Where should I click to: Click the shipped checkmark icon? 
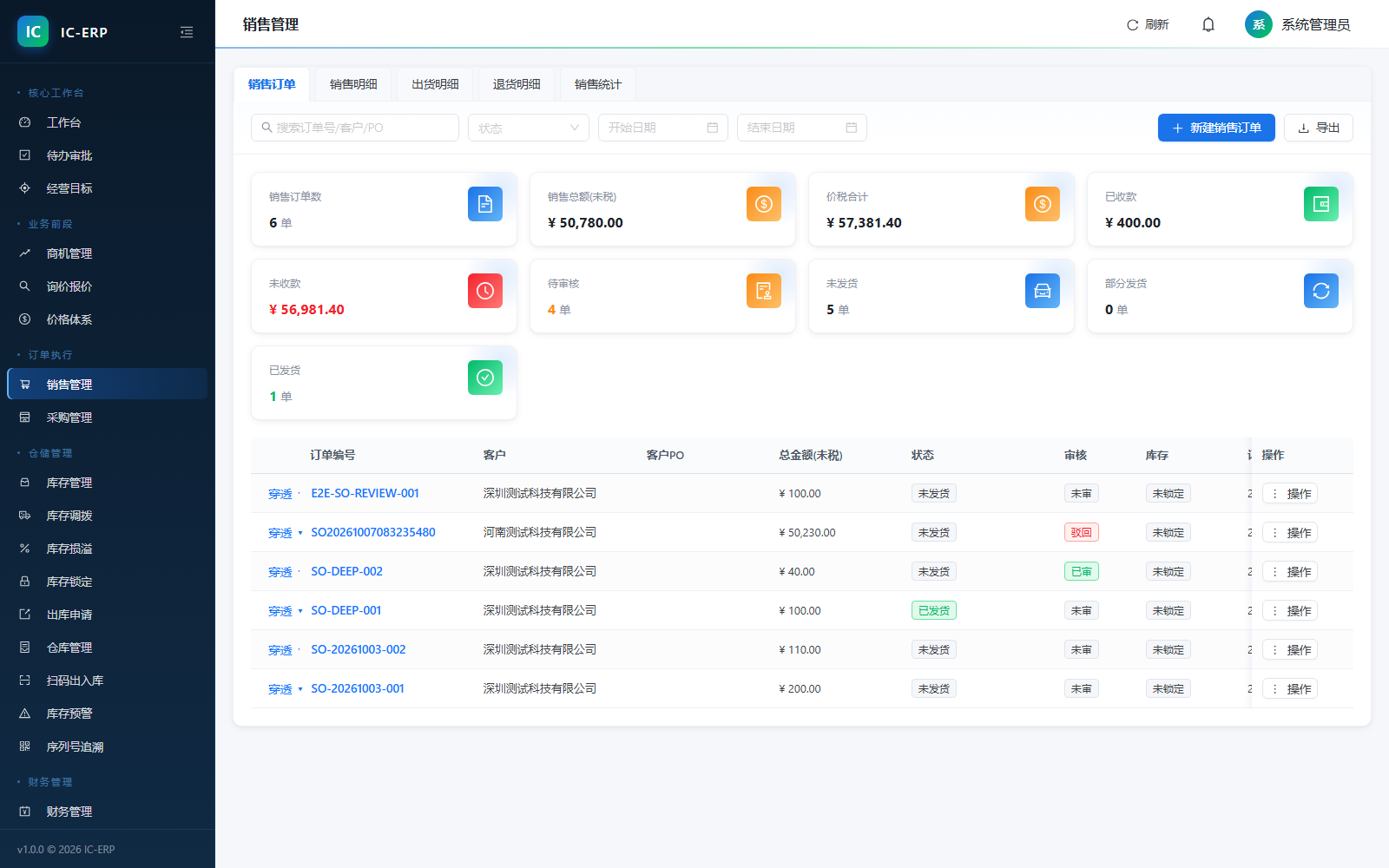click(x=485, y=378)
